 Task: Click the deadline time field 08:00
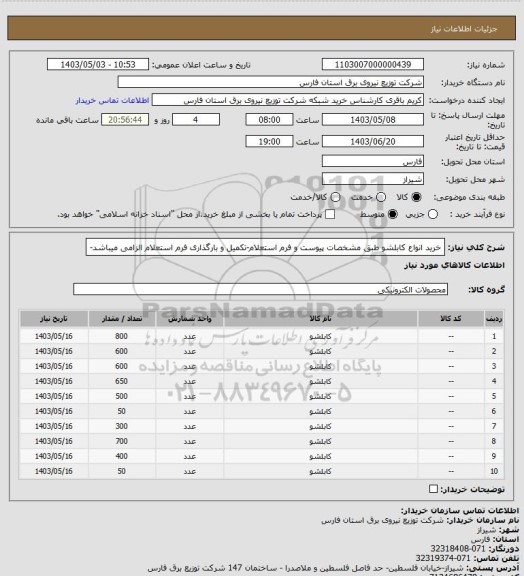pyautogui.click(x=269, y=120)
